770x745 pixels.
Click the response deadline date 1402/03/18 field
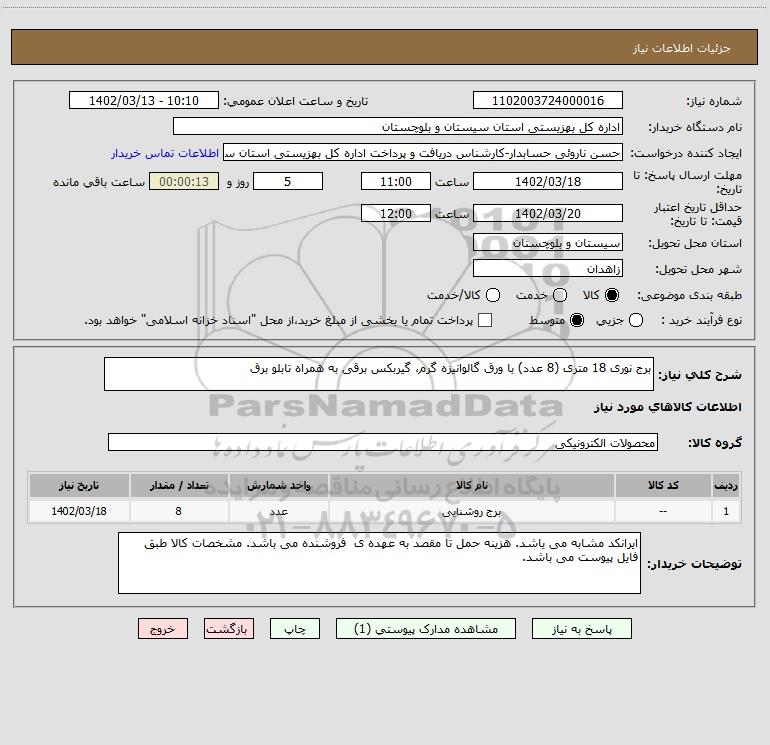coord(548,181)
